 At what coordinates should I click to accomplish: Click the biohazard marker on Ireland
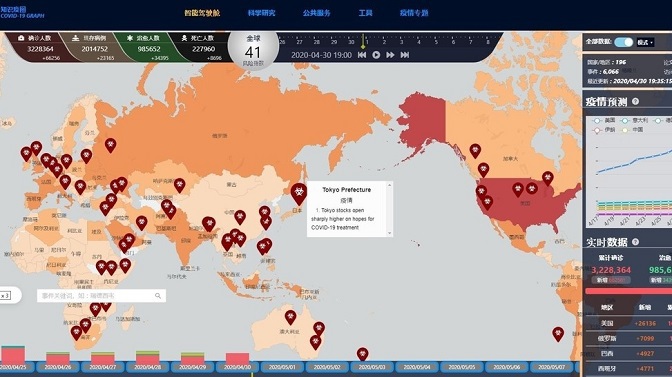(x=26, y=154)
